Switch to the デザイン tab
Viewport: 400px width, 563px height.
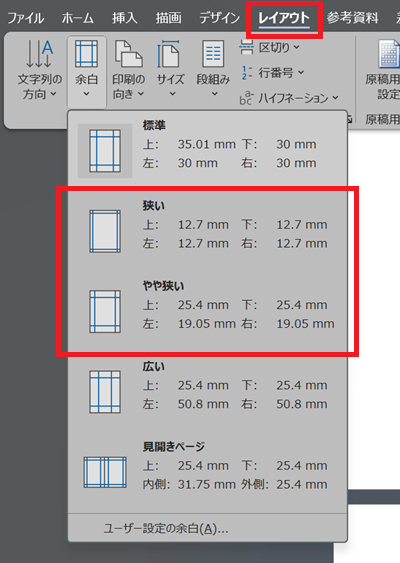tap(219, 18)
